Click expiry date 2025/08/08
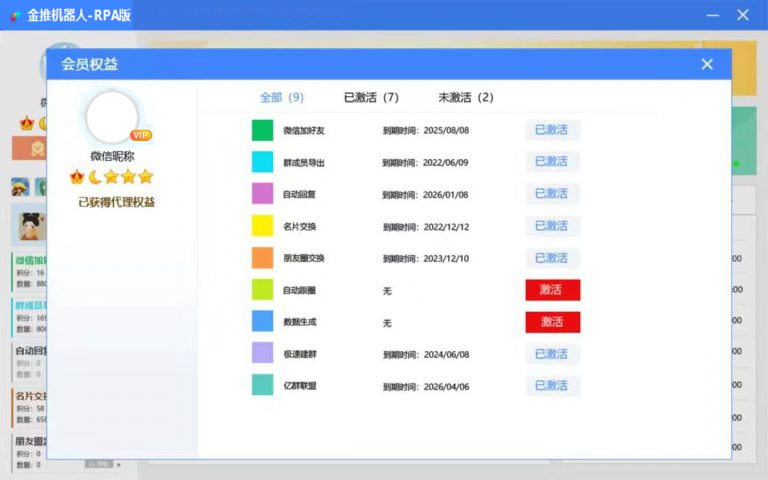 pos(446,131)
